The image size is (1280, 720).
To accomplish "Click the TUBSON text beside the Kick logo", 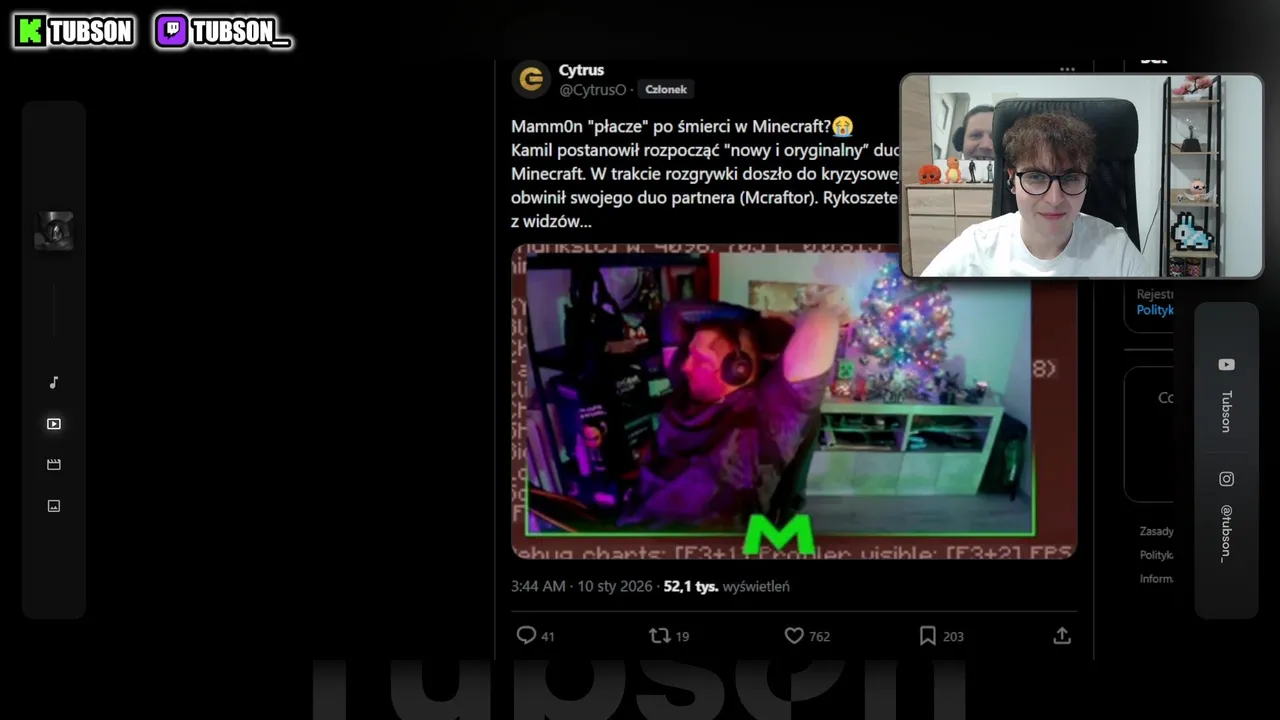I will tap(91, 32).
